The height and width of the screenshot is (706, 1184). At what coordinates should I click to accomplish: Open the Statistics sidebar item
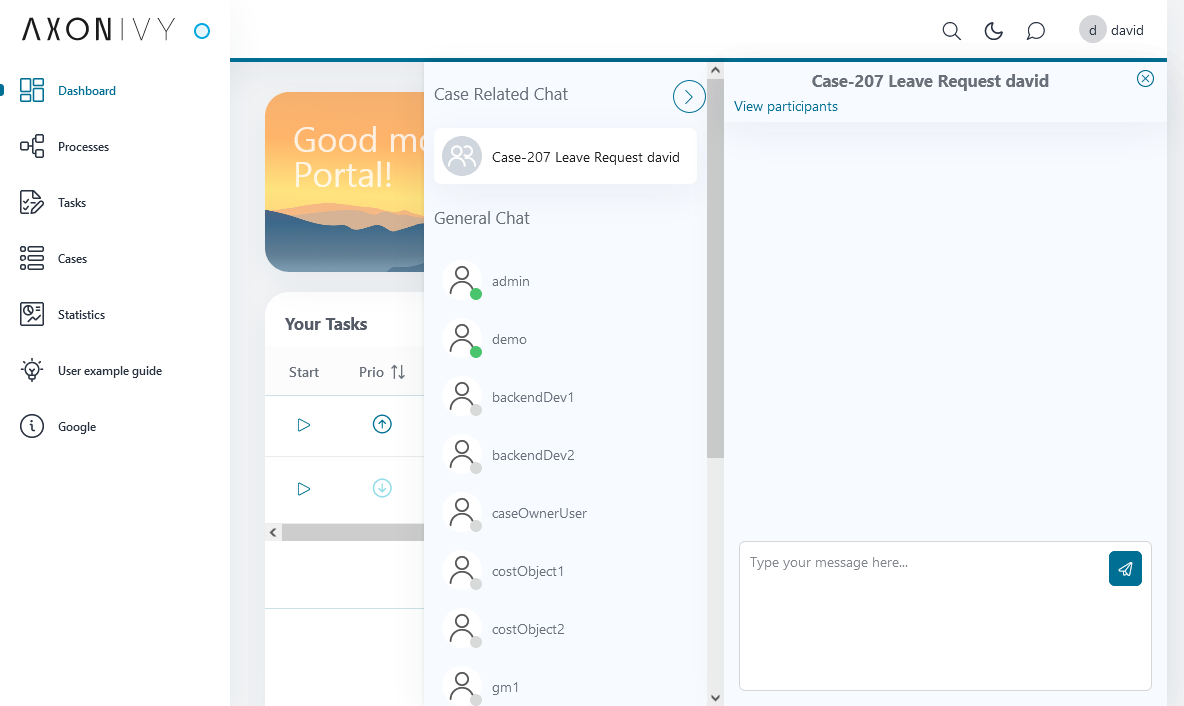coord(81,315)
